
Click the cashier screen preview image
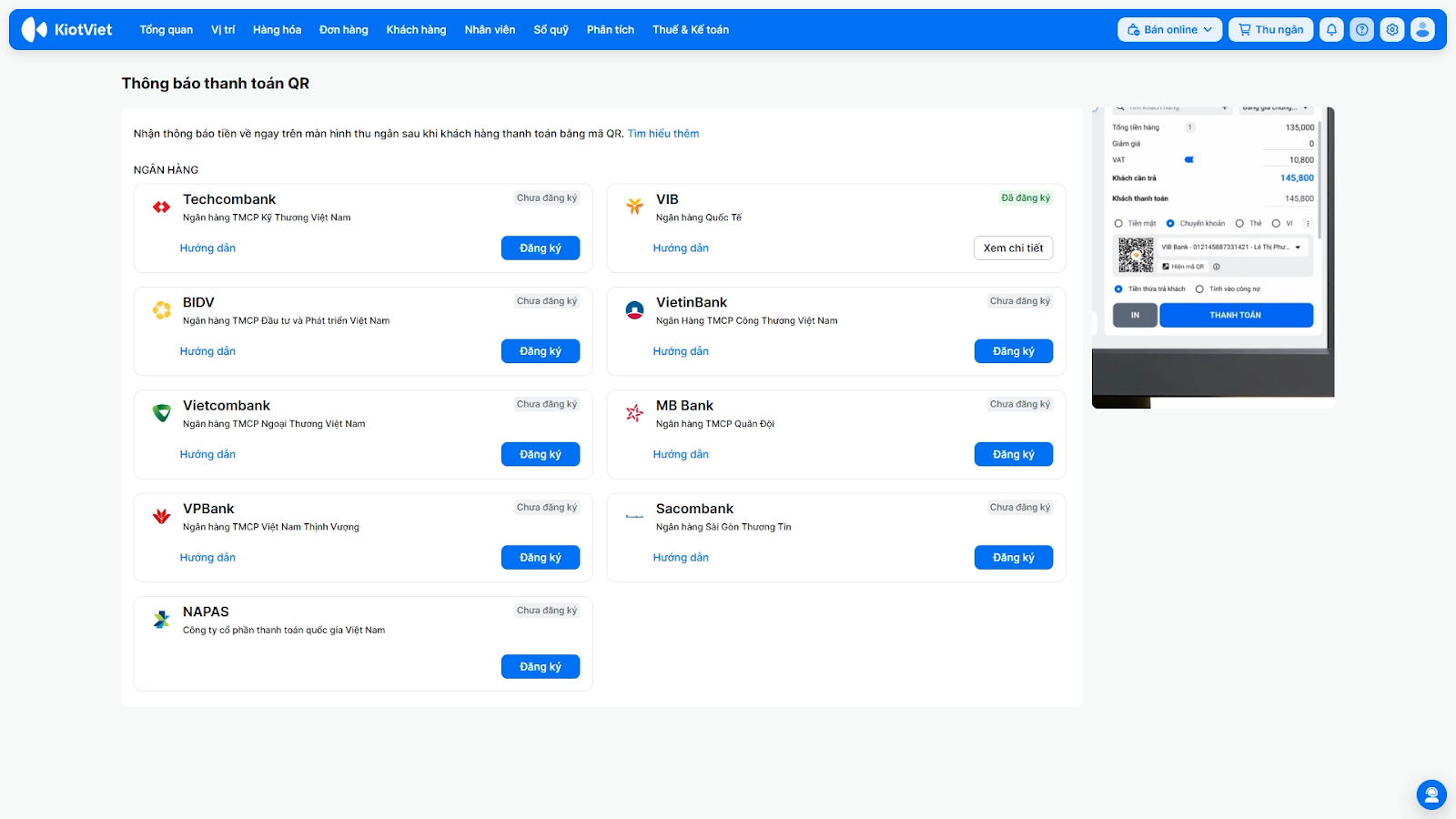pyautogui.click(x=1213, y=258)
